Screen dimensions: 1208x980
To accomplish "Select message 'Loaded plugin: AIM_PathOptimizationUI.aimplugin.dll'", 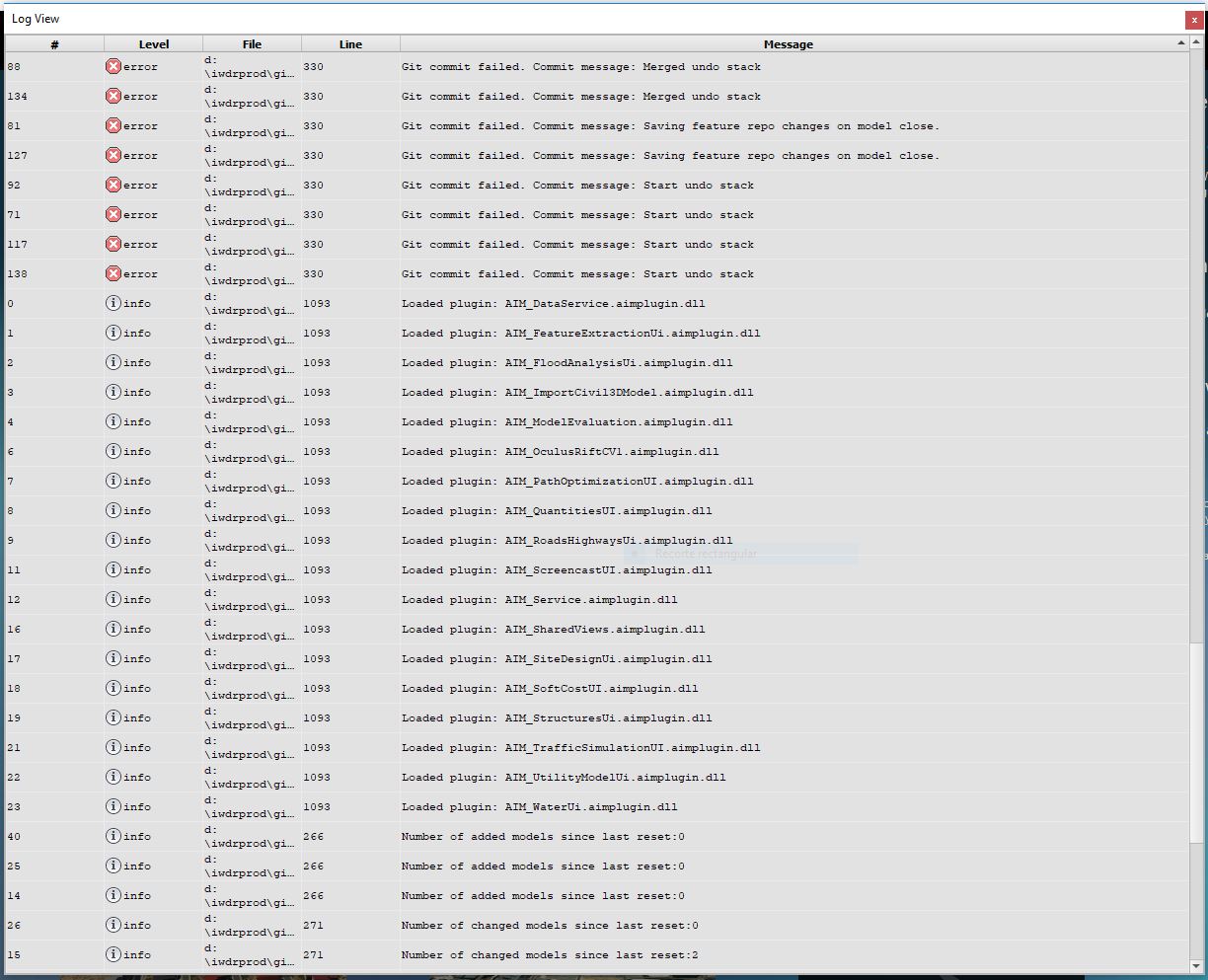I will [577, 481].
